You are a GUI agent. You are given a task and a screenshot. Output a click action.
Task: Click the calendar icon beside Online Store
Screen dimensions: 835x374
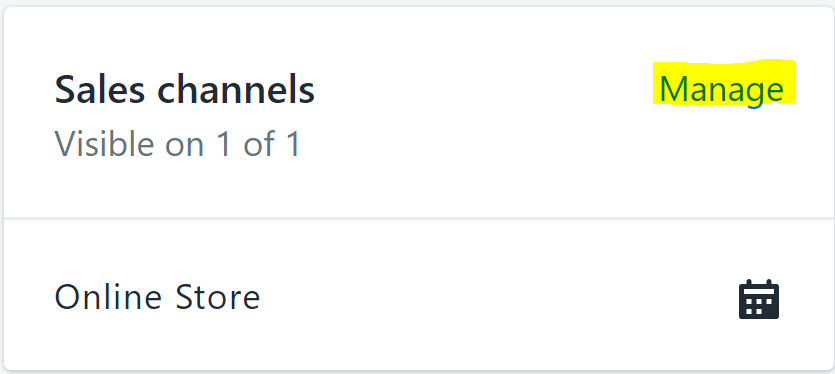click(x=759, y=299)
